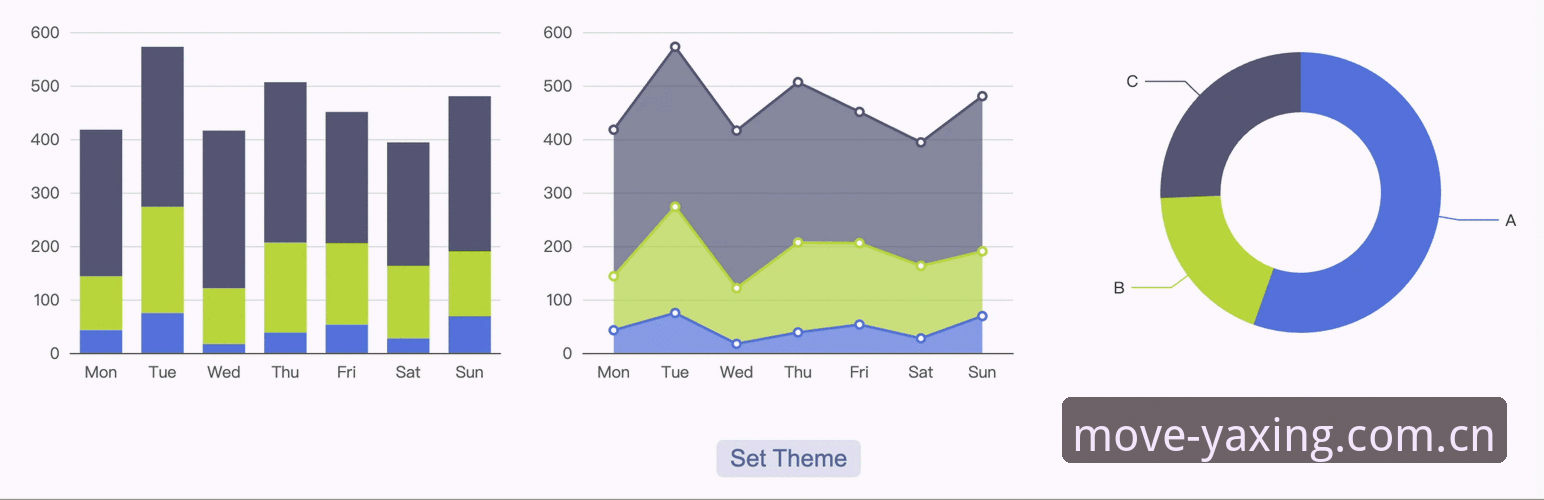Image resolution: width=1544 pixels, height=500 pixels.
Task: Click the donut label A
Action: coord(1510,220)
